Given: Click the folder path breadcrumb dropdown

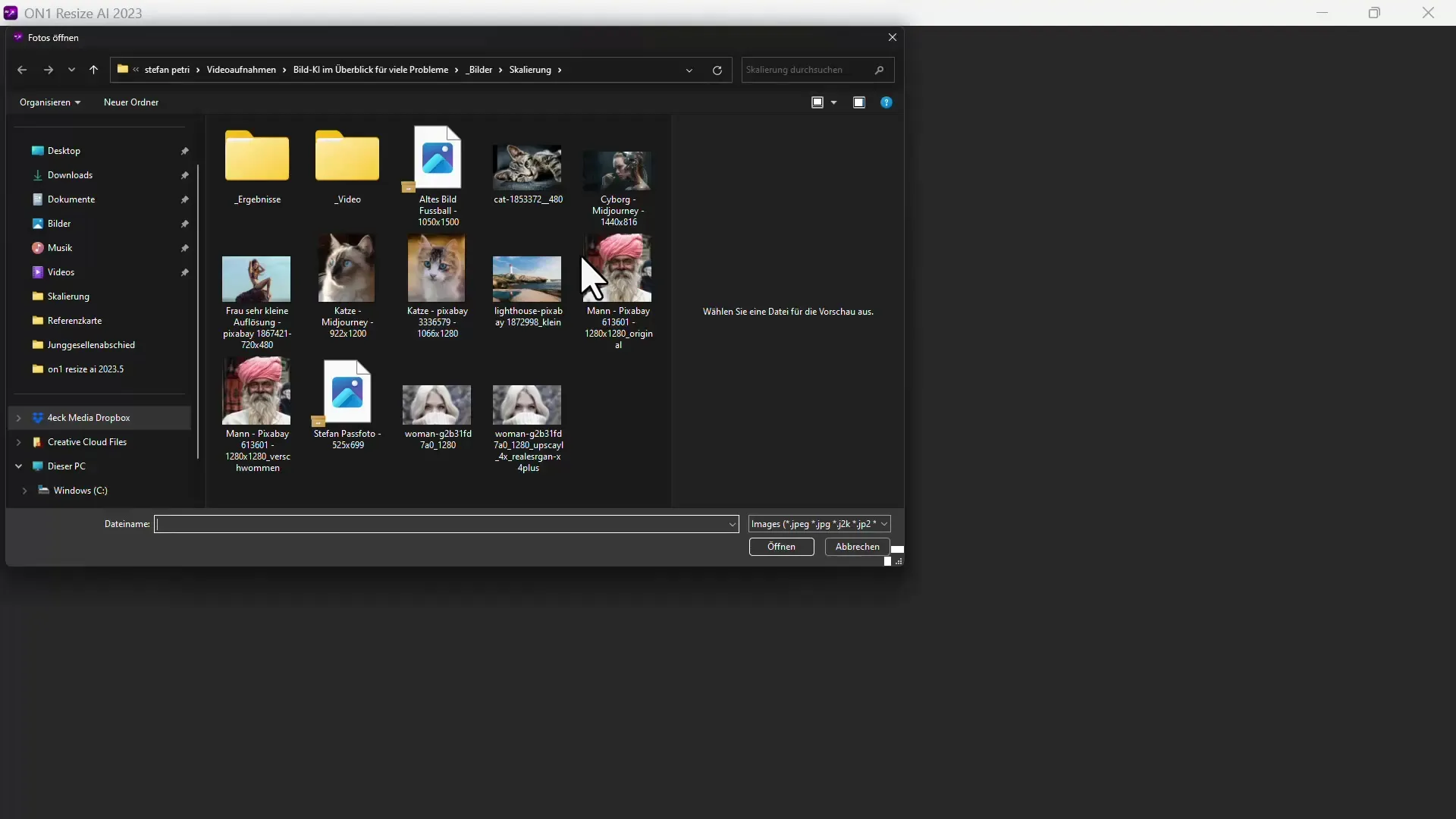Looking at the screenshot, I should 690,69.
